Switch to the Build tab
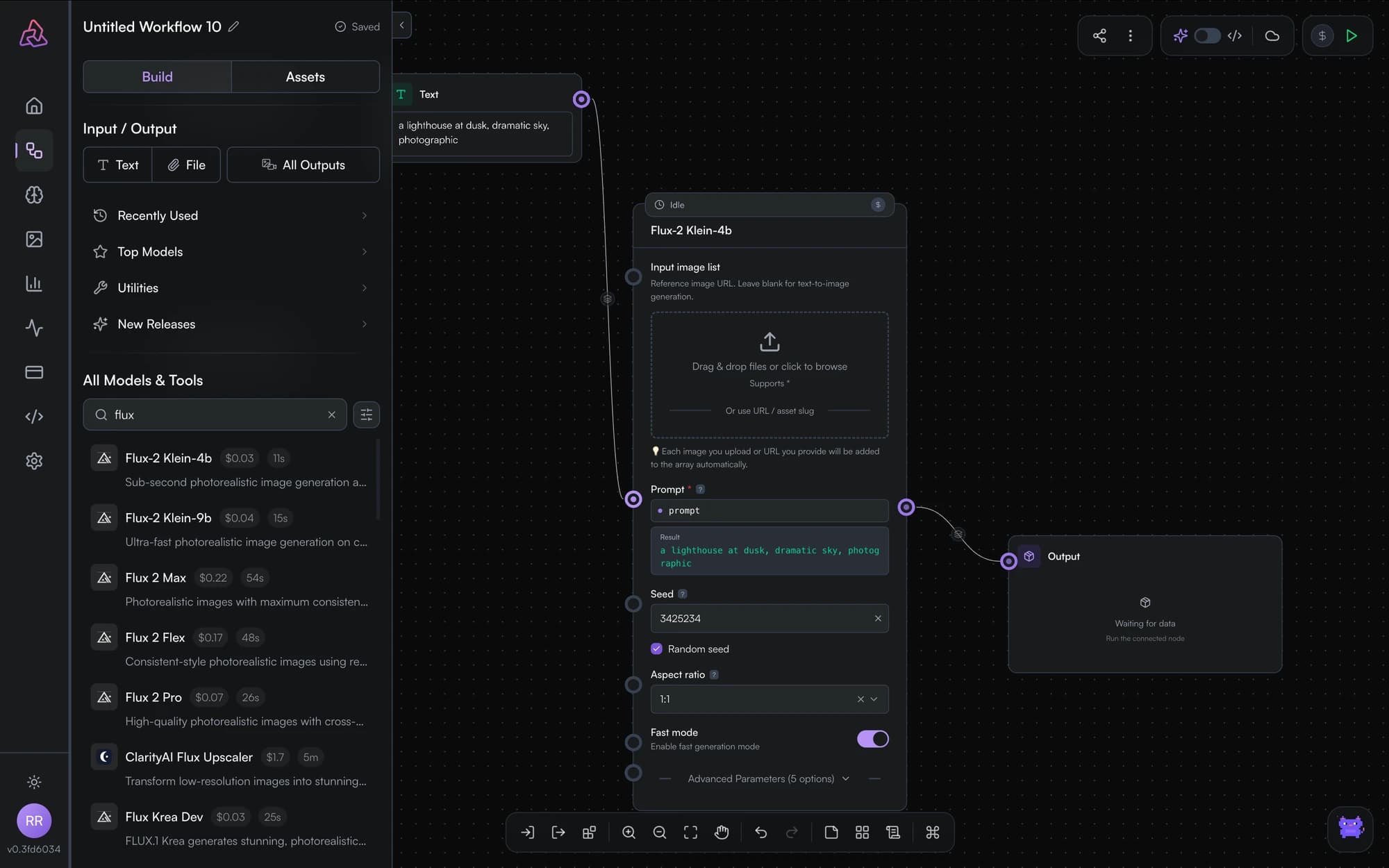The width and height of the screenshot is (1389, 868). 157,76
